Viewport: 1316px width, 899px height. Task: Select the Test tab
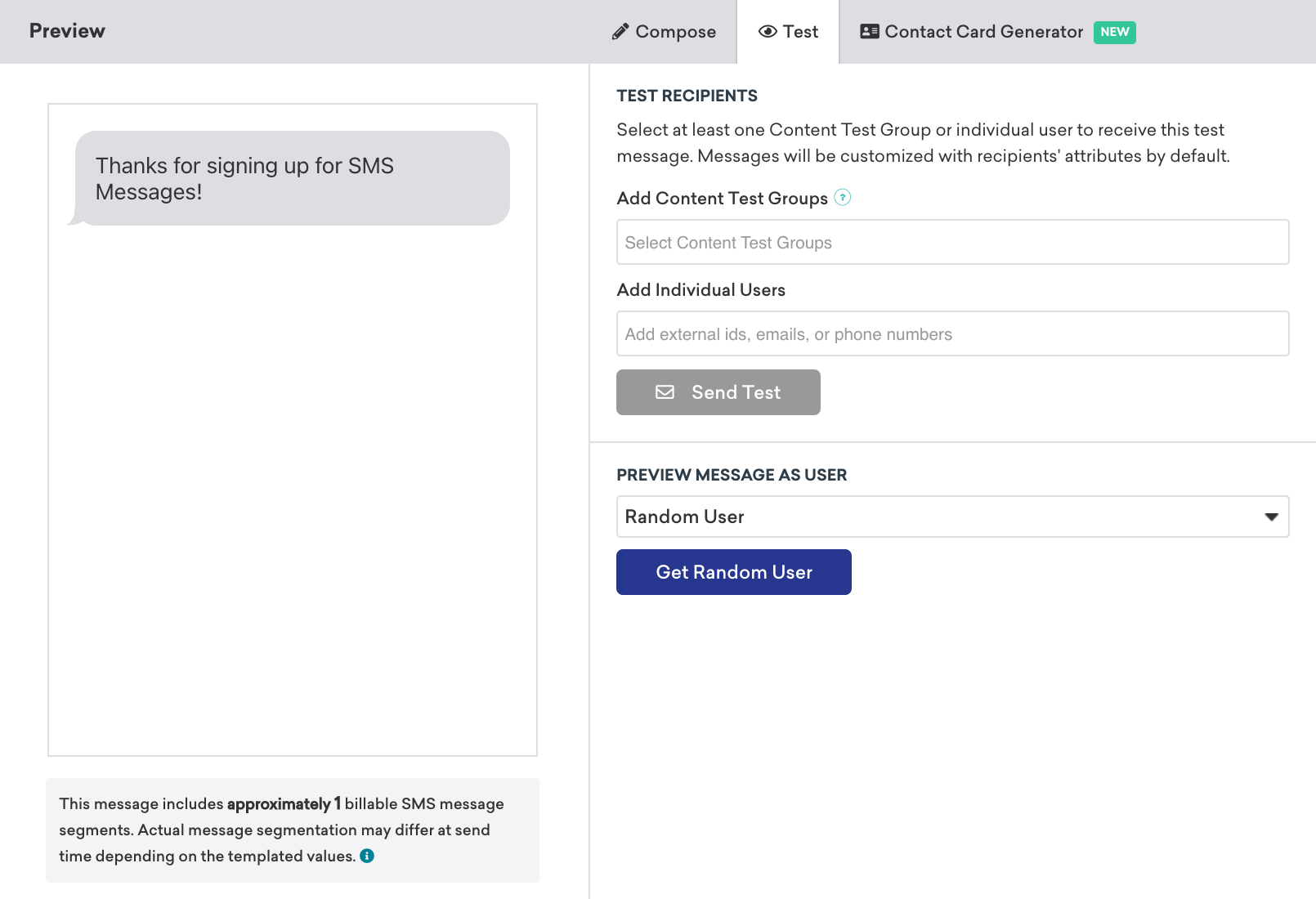pyautogui.click(x=788, y=32)
